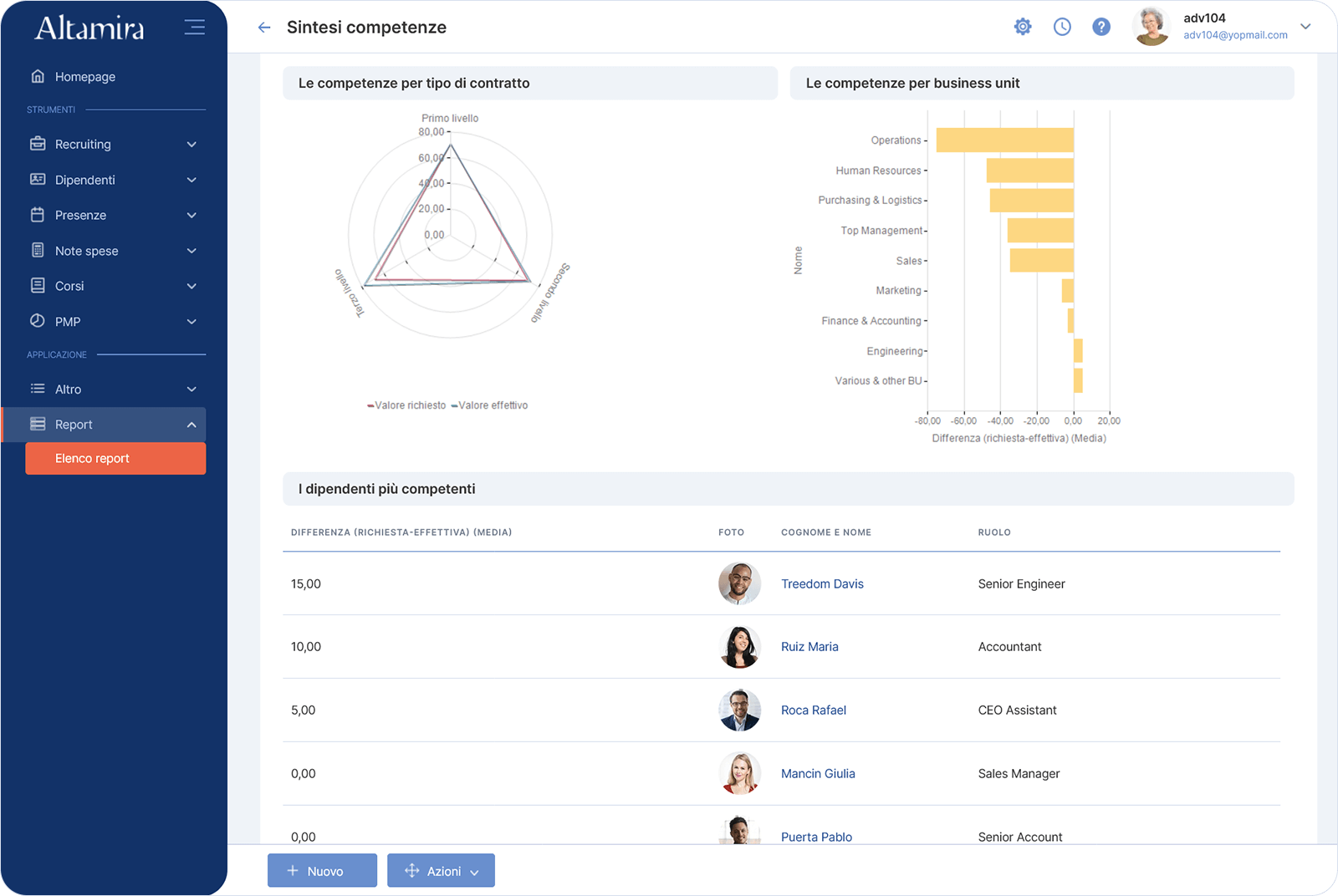Expand the Note spese section chevron
1338x896 pixels.
coord(192,251)
